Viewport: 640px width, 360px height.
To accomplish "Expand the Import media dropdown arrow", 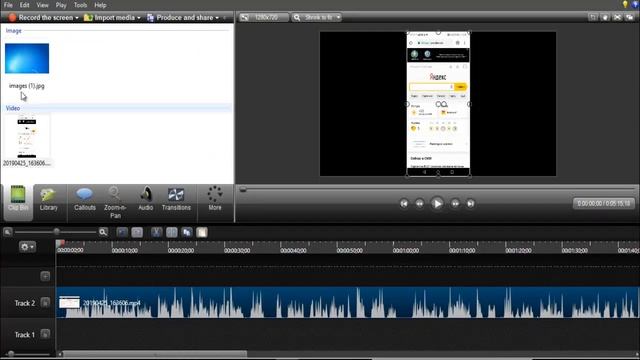I will point(139,18).
